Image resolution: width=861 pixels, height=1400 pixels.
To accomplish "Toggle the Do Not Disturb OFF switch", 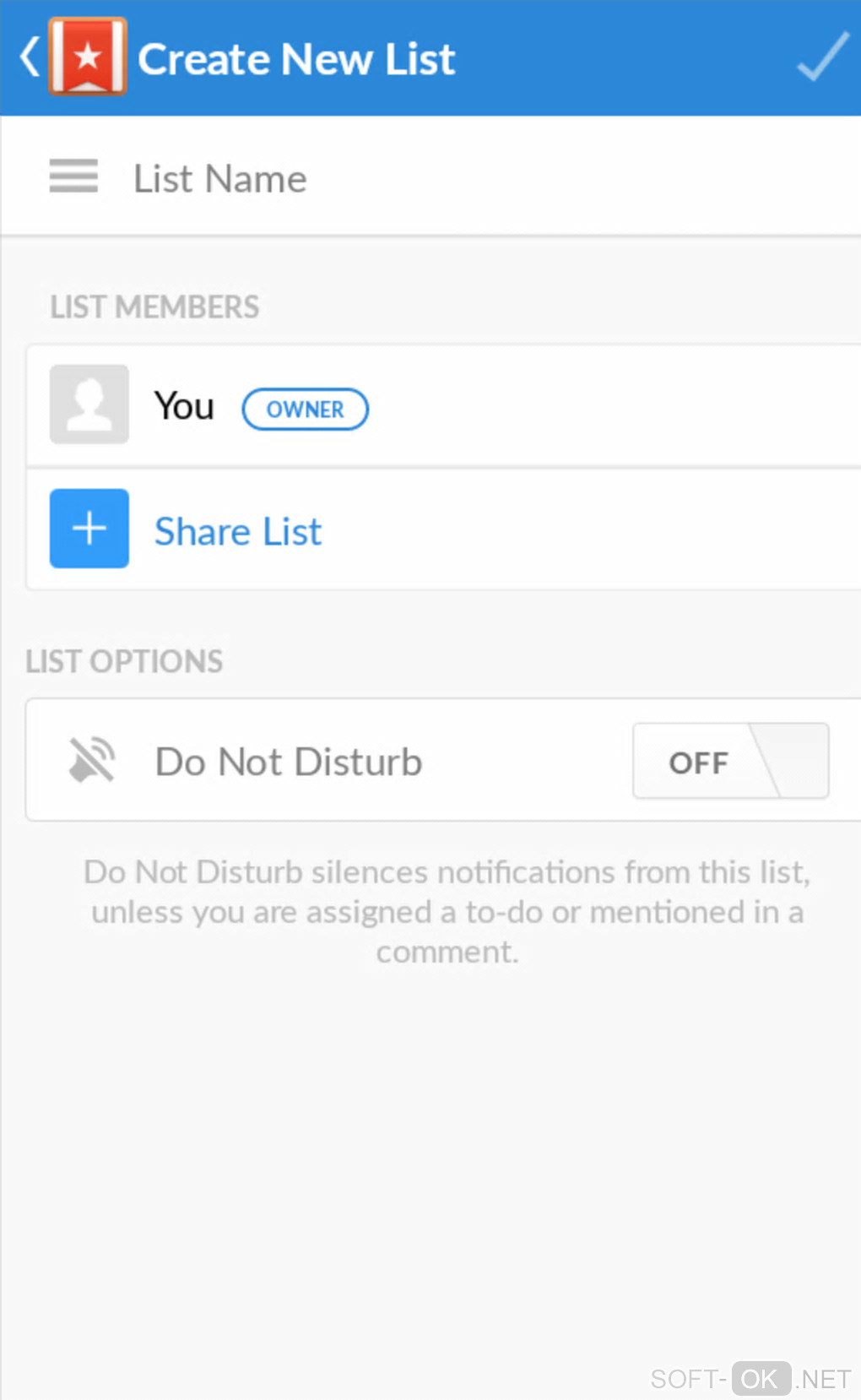I will tap(730, 761).
